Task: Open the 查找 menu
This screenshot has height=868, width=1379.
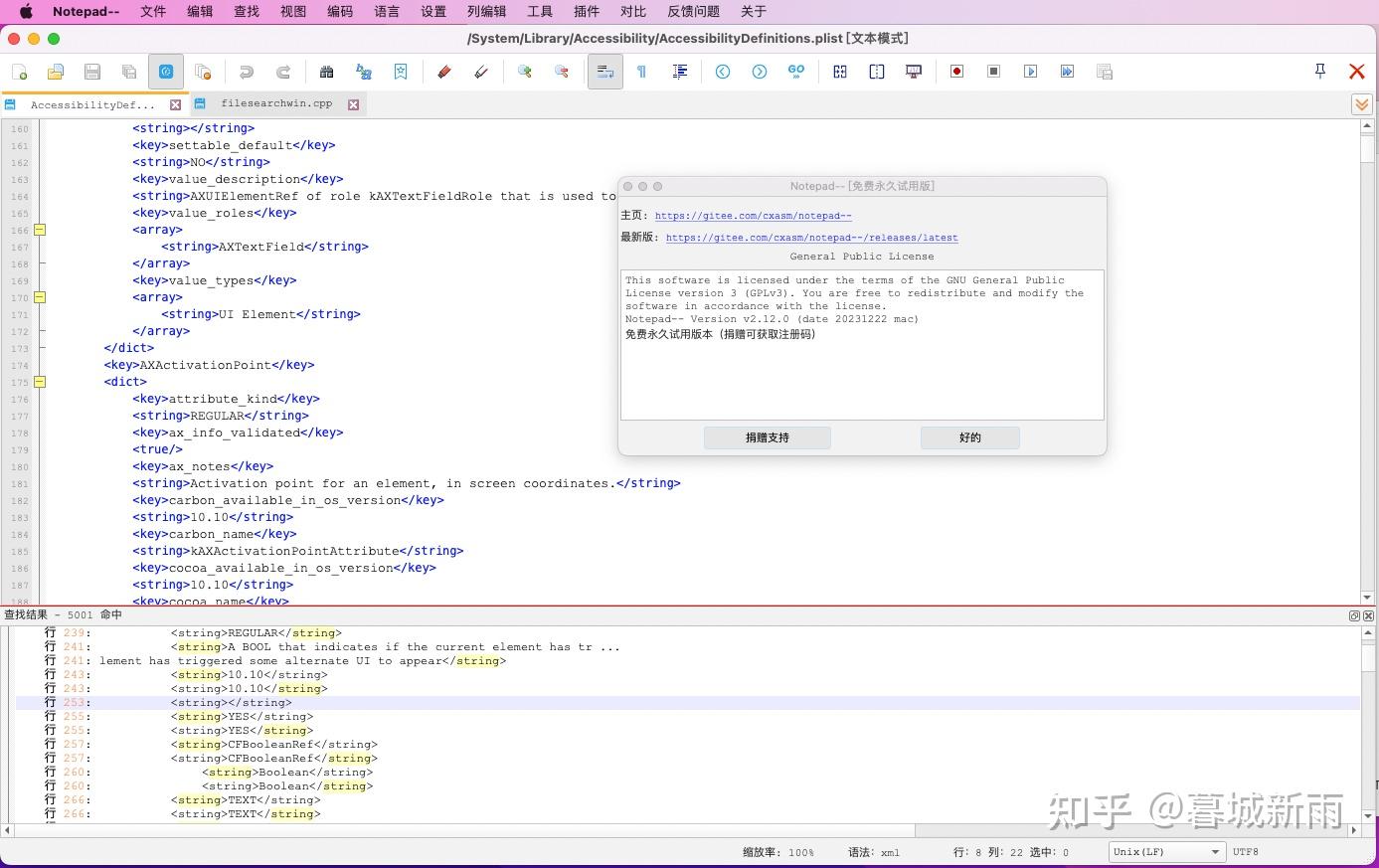Action: coord(247,11)
